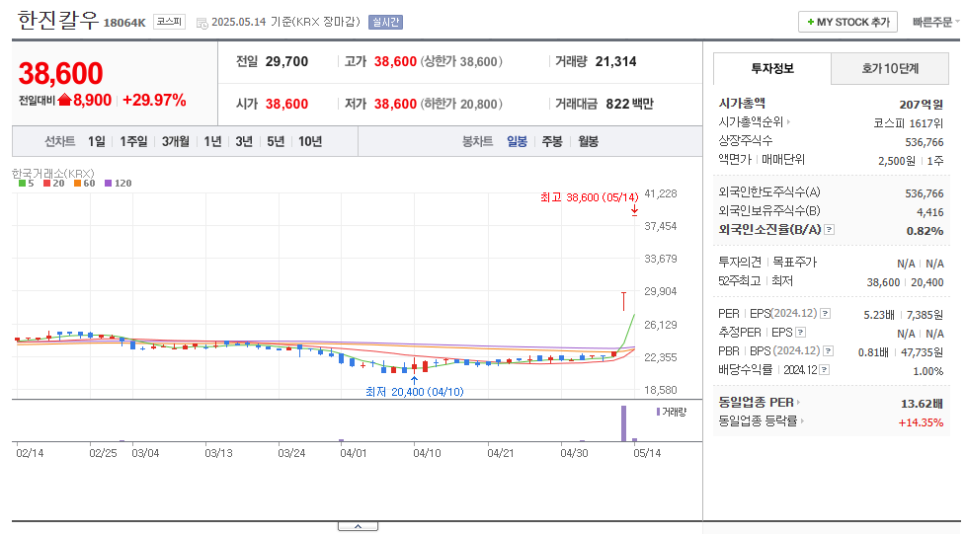
Task: Collapse the chart panel with the bottom up-arrow
Action: 358,527
